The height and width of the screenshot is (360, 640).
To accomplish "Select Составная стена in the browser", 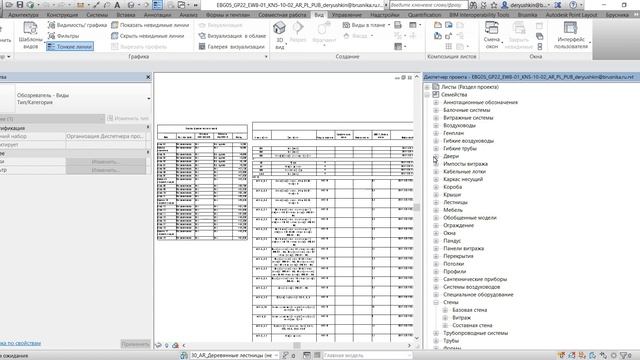I will pos(472,325).
